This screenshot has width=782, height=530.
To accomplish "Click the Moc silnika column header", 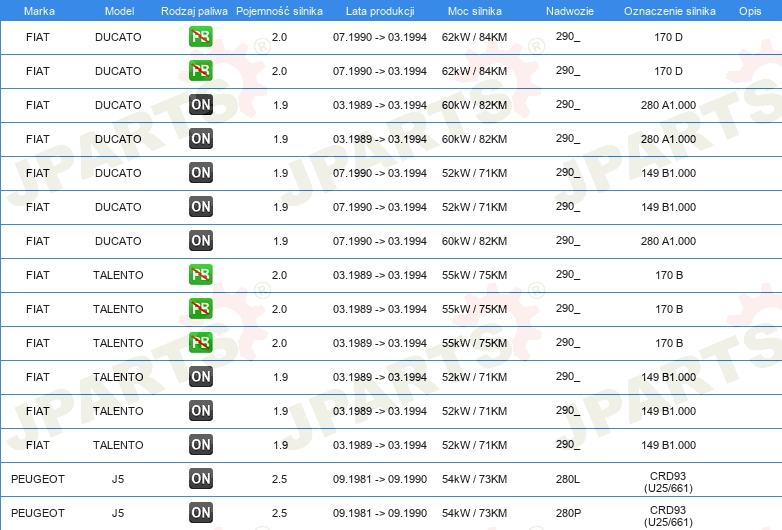I will (474, 11).
